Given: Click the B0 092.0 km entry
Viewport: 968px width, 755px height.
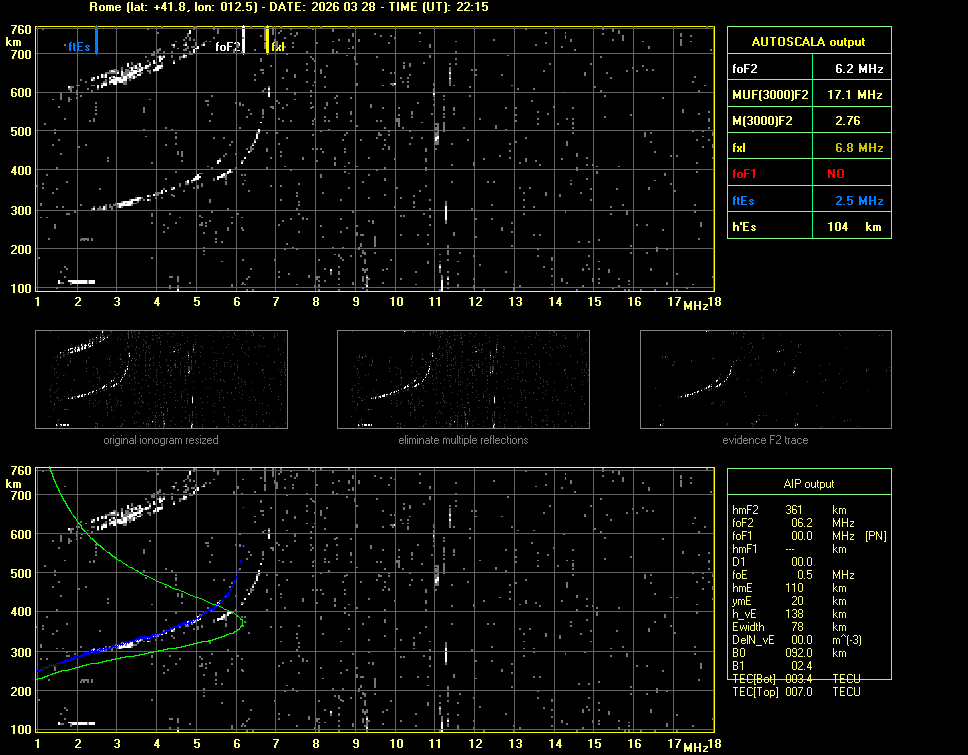Looking at the screenshot, I should [x=775, y=653].
